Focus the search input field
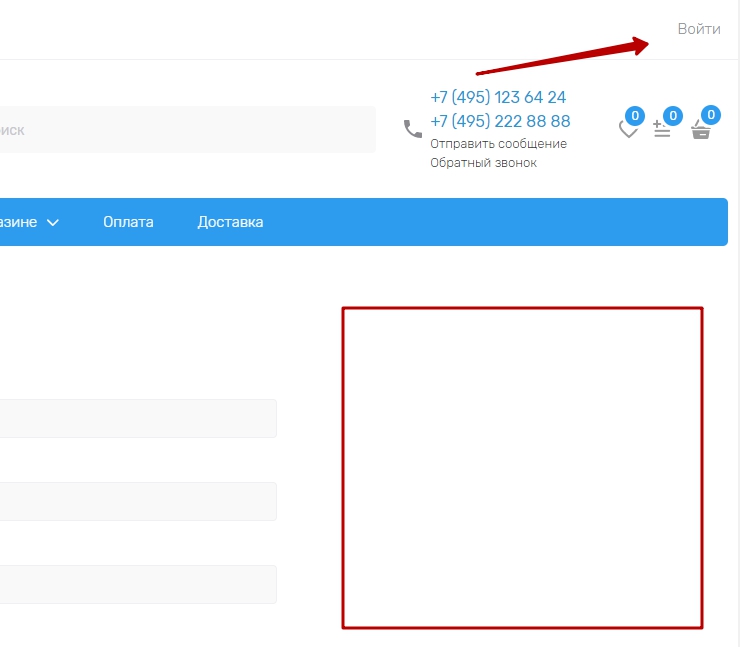Image resolution: width=740 pixels, height=647 pixels. [x=188, y=130]
